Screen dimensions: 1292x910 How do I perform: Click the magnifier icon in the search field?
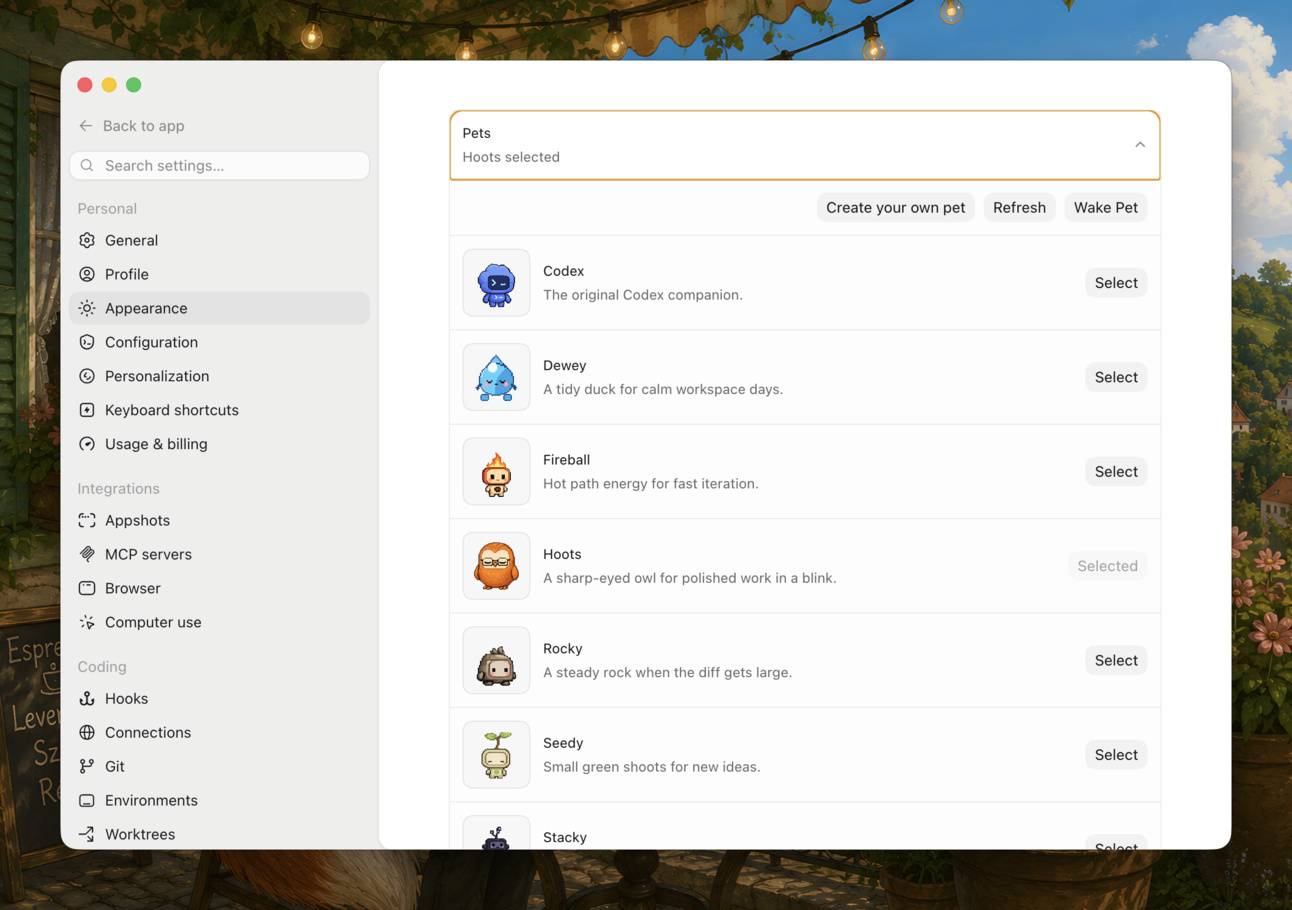pyautogui.click(x=87, y=165)
